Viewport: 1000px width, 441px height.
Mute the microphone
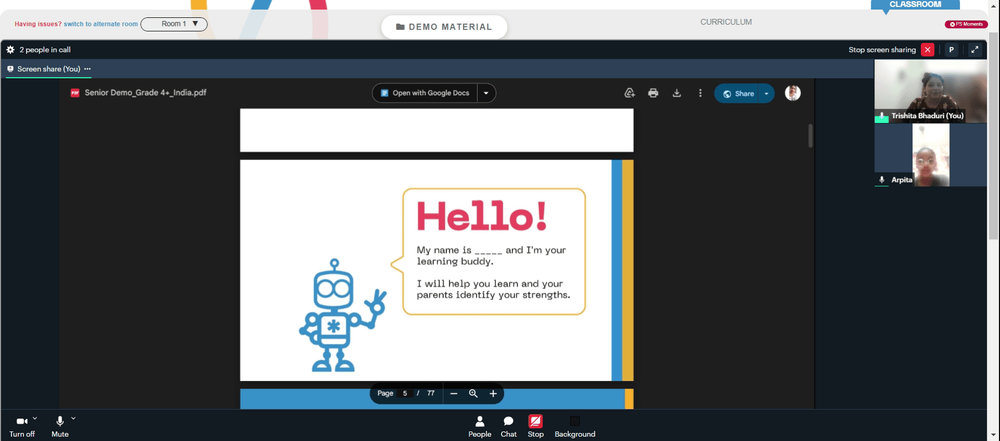coord(60,426)
